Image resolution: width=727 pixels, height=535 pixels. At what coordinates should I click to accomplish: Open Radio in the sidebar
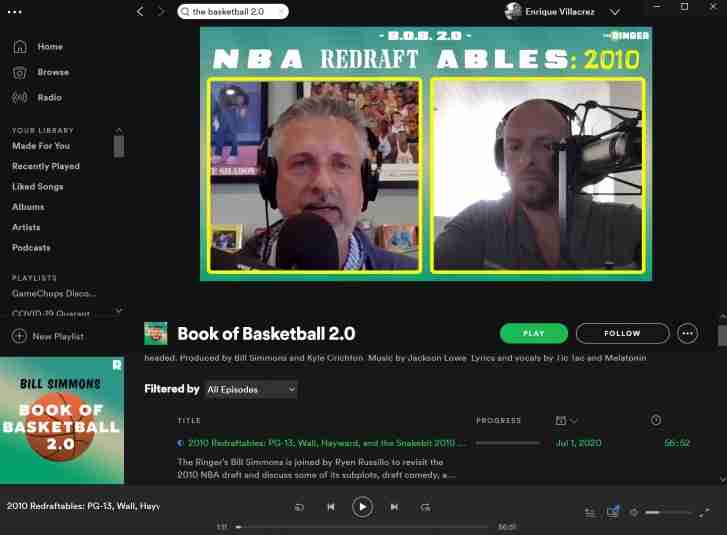click(x=50, y=97)
